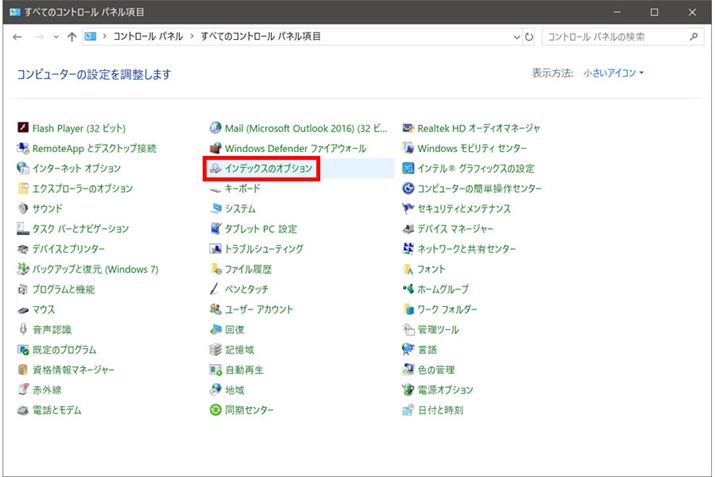Expand the 表示方法 小さいアイコン dropdown
This screenshot has height=477, width=715.
[x=614, y=73]
